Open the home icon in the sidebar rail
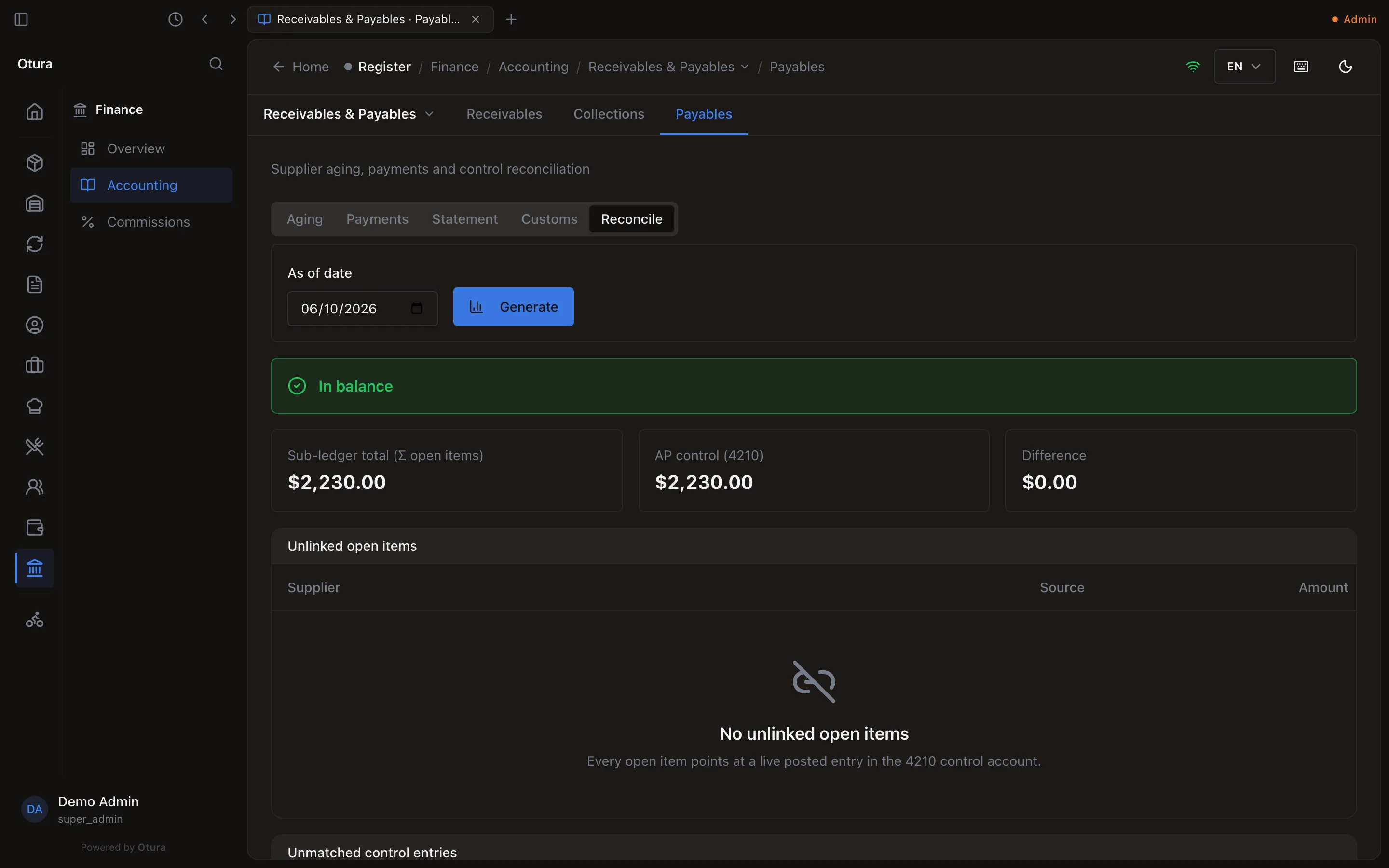Screen dimensions: 1389x868 tap(34, 111)
